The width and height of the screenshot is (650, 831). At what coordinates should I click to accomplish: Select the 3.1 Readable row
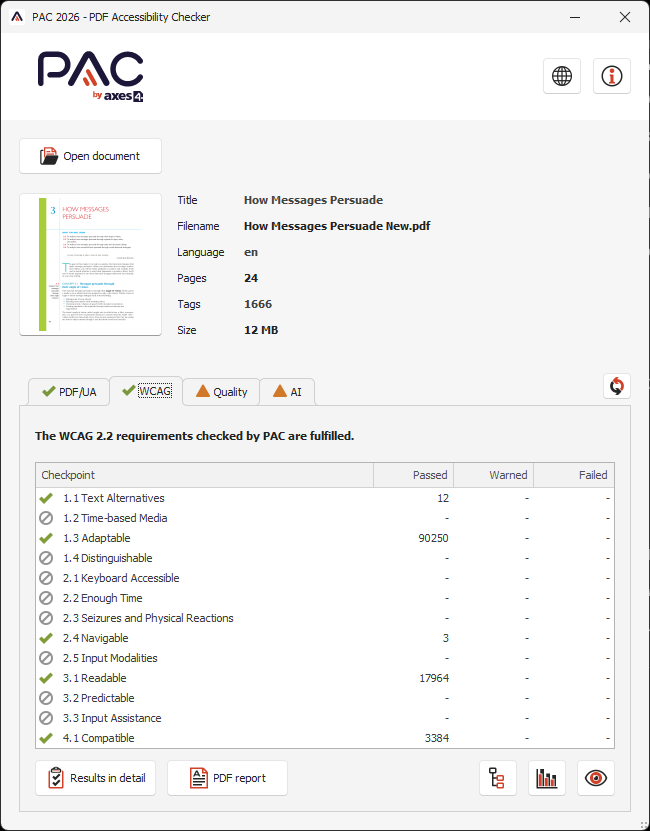coord(325,678)
